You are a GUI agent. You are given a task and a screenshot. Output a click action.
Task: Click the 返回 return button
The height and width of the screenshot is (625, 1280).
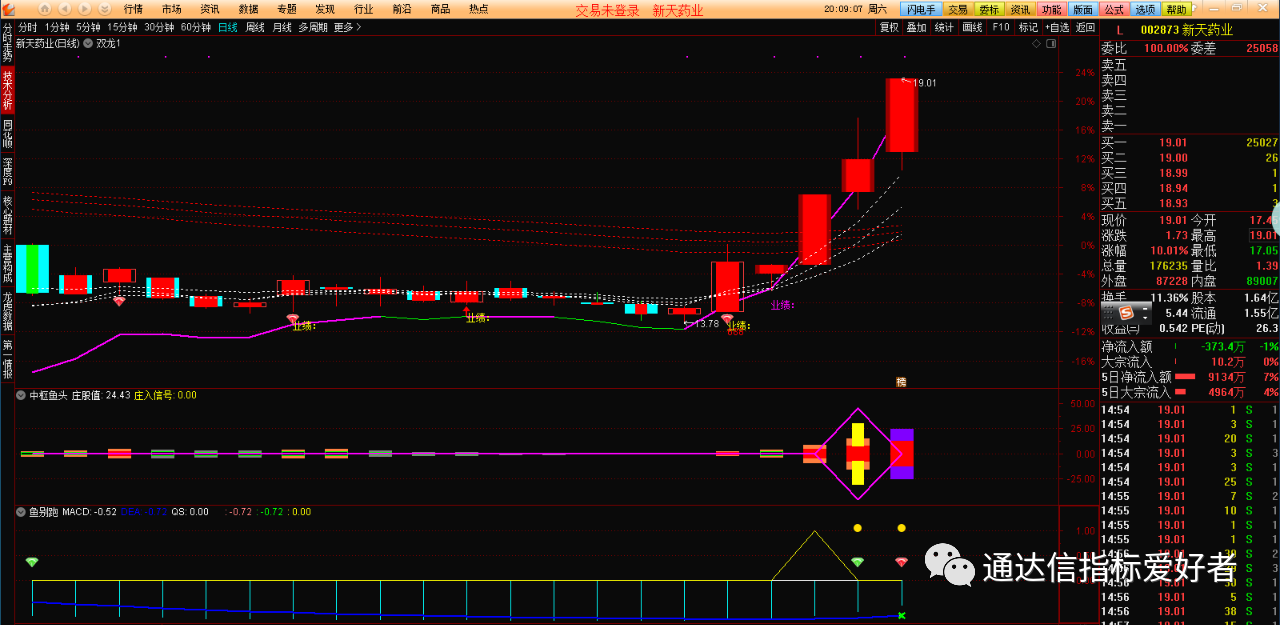point(1085,27)
